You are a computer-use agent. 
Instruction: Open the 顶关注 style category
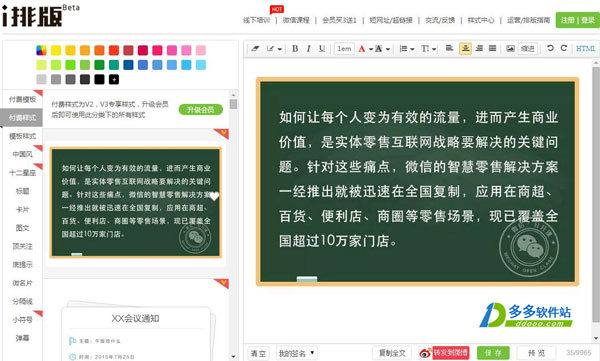pyautogui.click(x=22, y=246)
